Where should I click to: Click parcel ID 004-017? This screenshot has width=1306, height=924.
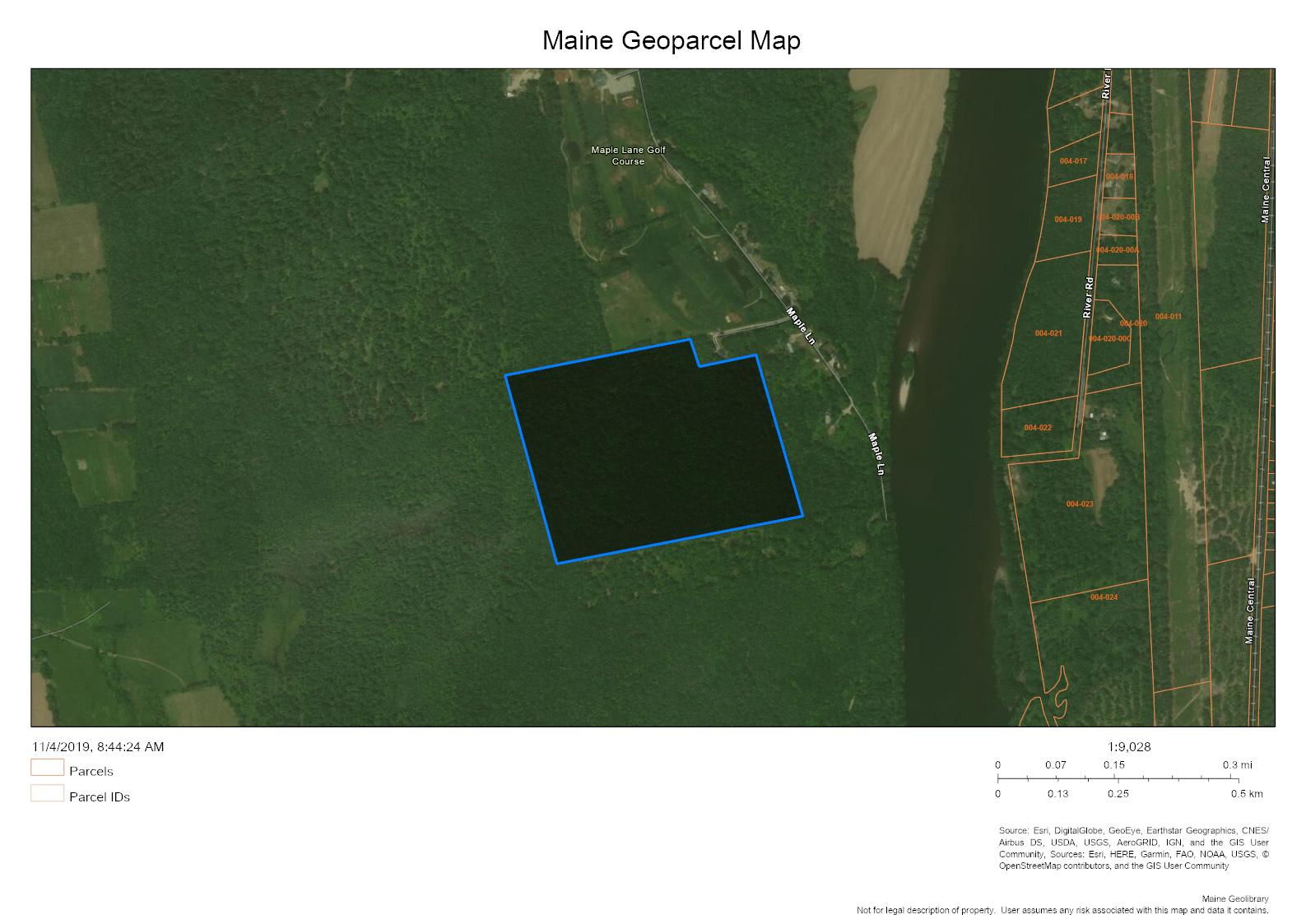1073,161
